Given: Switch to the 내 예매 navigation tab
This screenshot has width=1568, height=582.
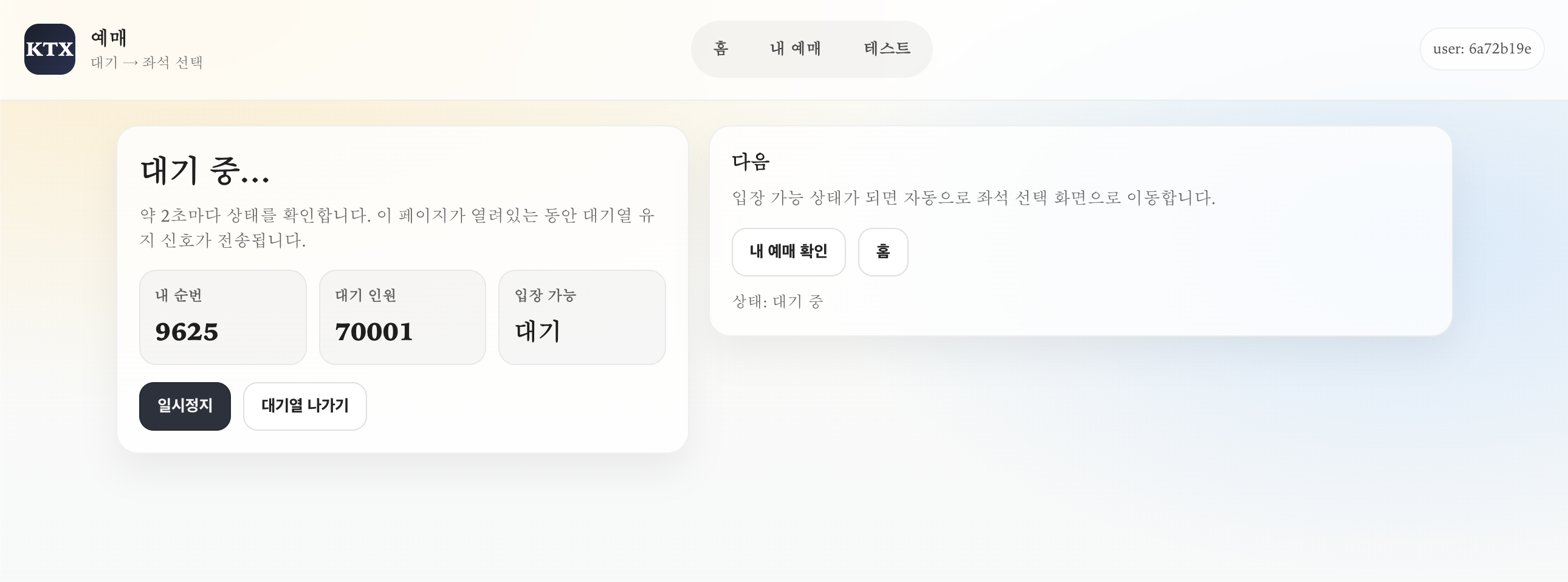Looking at the screenshot, I should pyautogui.click(x=796, y=49).
